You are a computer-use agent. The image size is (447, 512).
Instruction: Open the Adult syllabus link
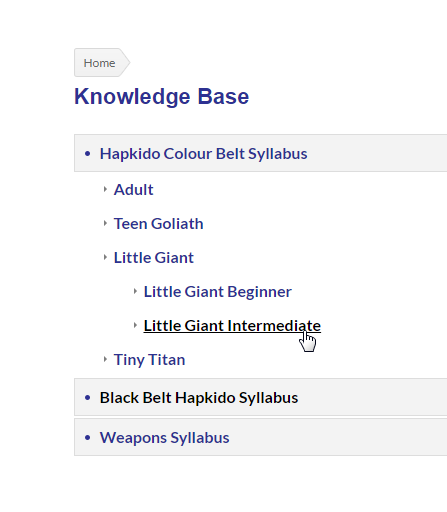click(x=133, y=190)
